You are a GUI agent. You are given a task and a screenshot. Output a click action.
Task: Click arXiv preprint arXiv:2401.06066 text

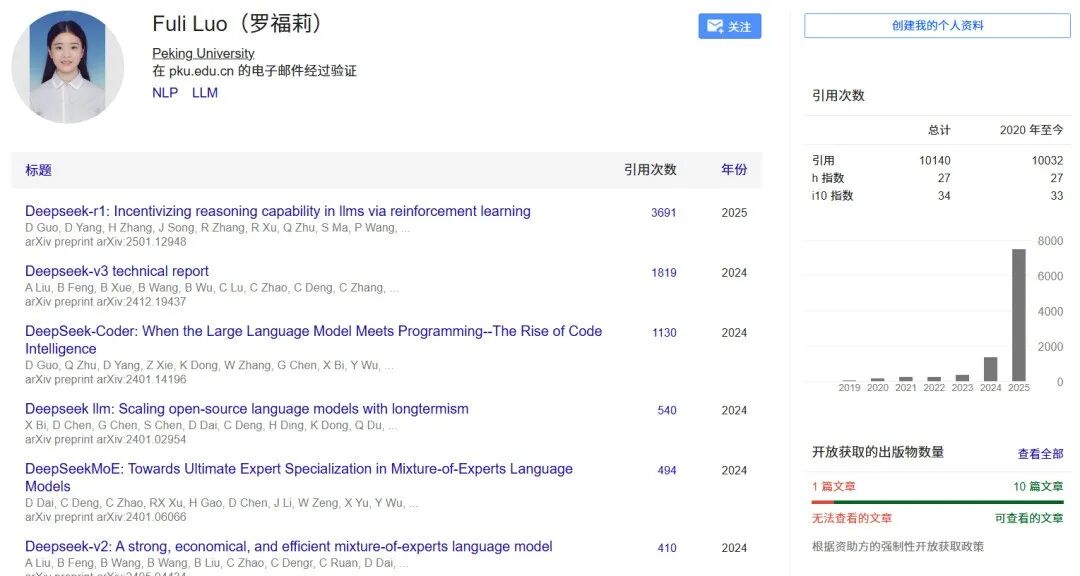[105, 517]
